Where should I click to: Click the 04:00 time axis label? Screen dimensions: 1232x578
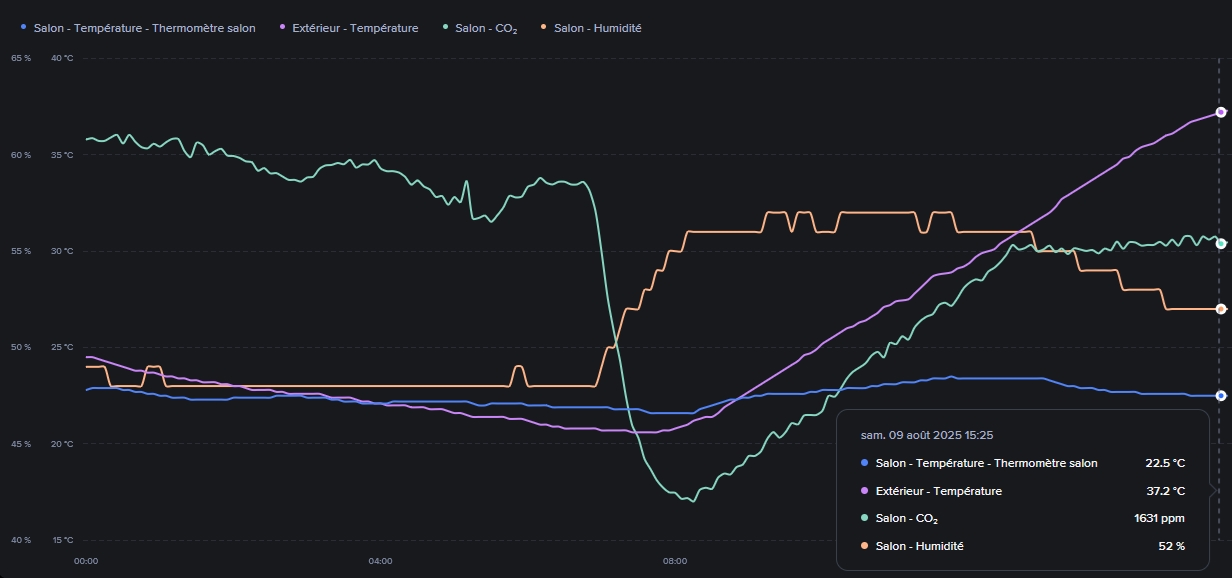click(x=380, y=561)
